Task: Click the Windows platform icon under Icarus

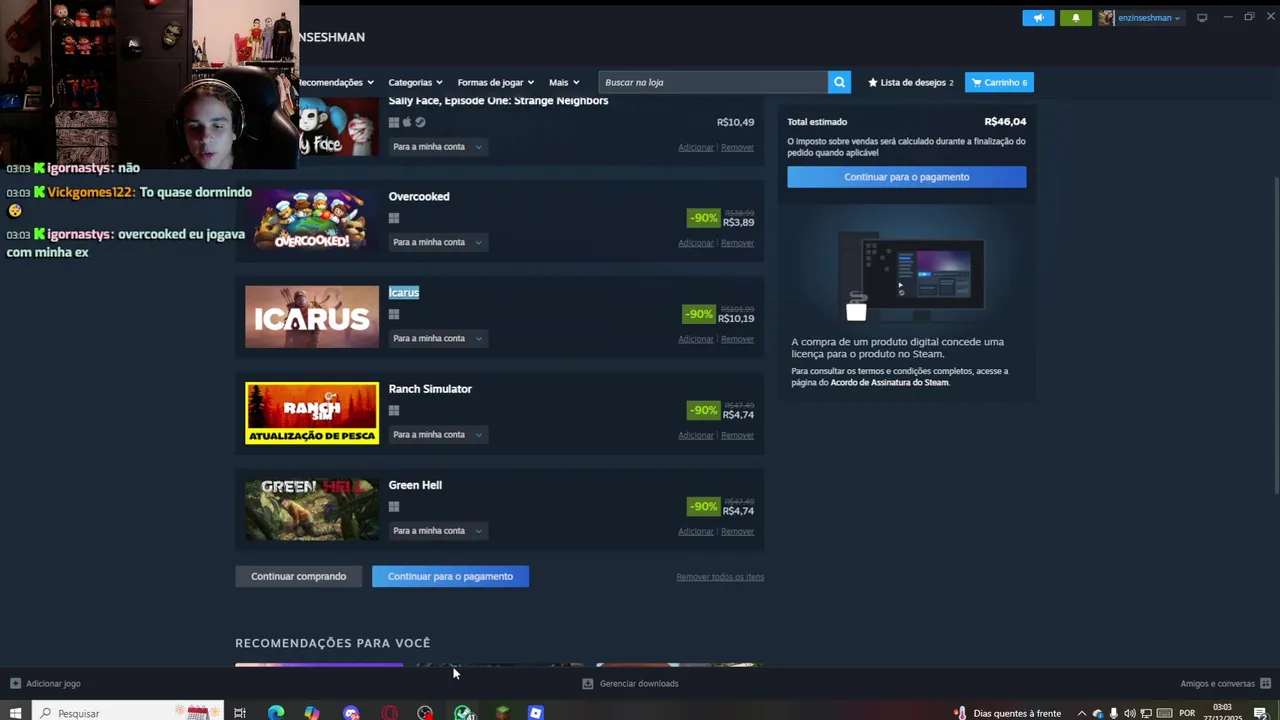Action: [x=394, y=314]
